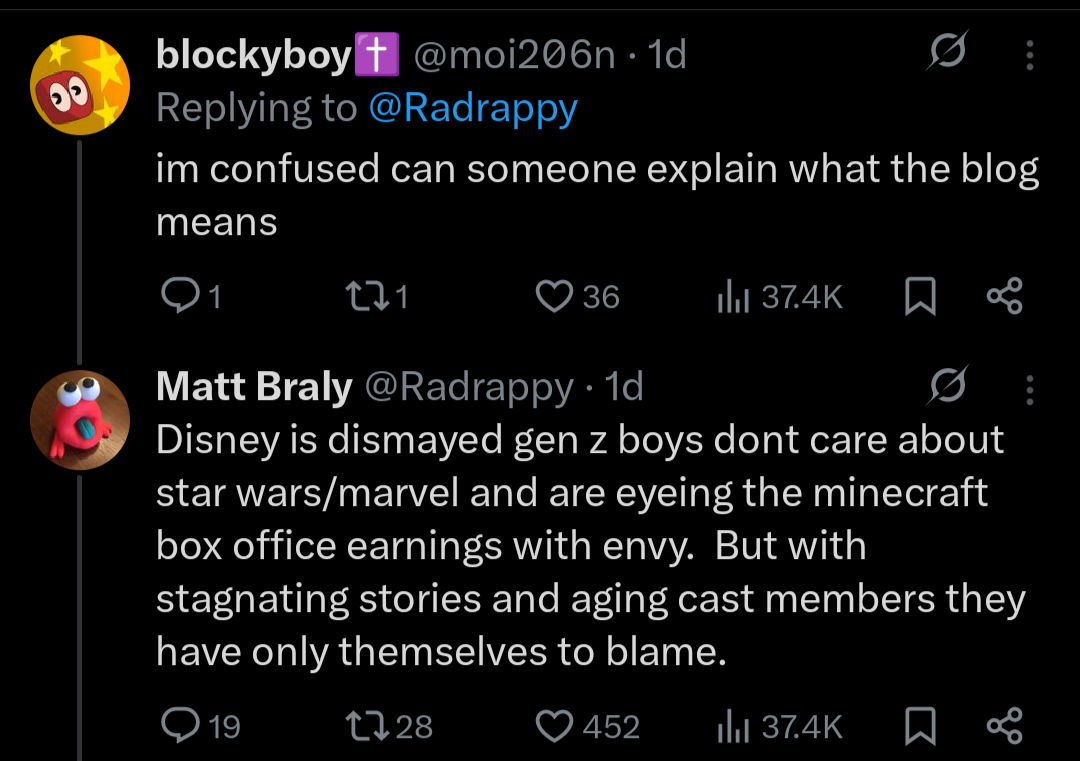Share Matt Braly's tweet
Screen dimensions: 1080x761
tap(1004, 725)
